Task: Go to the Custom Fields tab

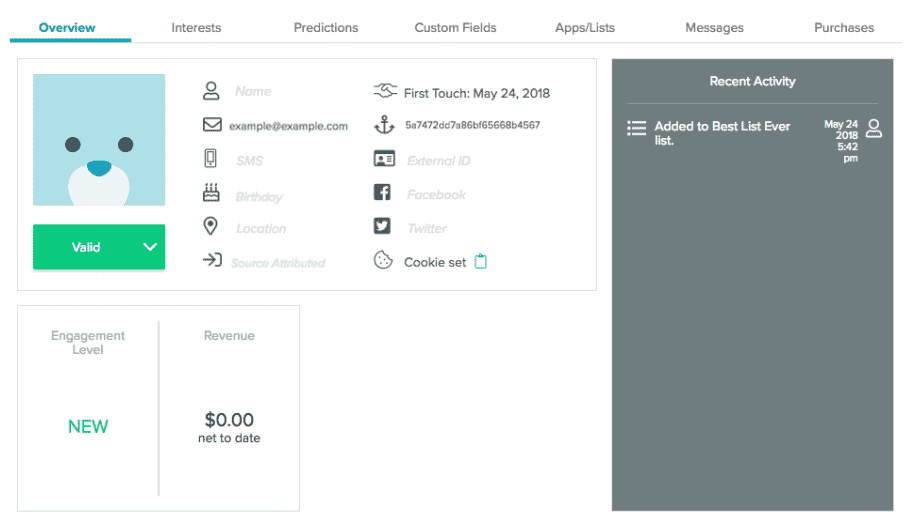Action: click(x=455, y=28)
